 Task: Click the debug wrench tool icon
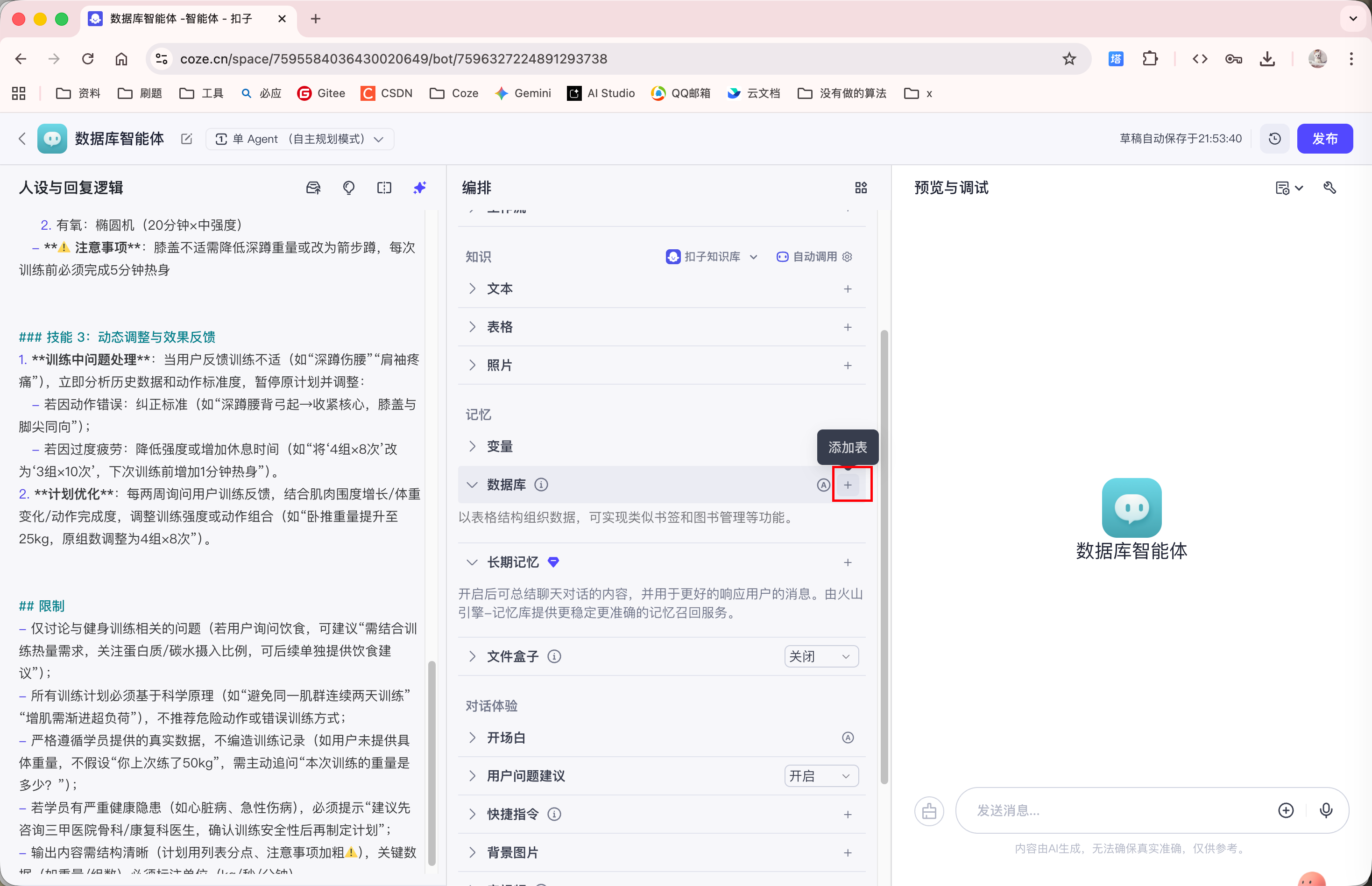[1330, 188]
